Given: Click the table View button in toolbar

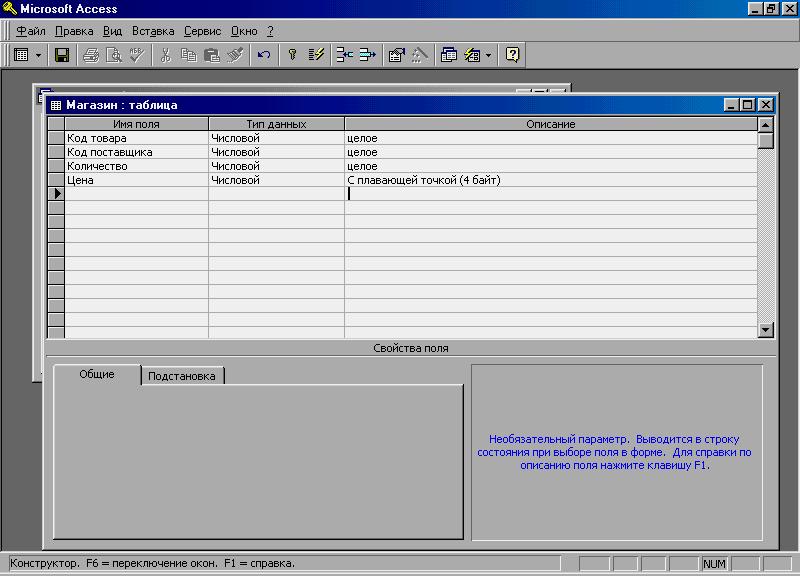Looking at the screenshot, I should tap(21, 55).
